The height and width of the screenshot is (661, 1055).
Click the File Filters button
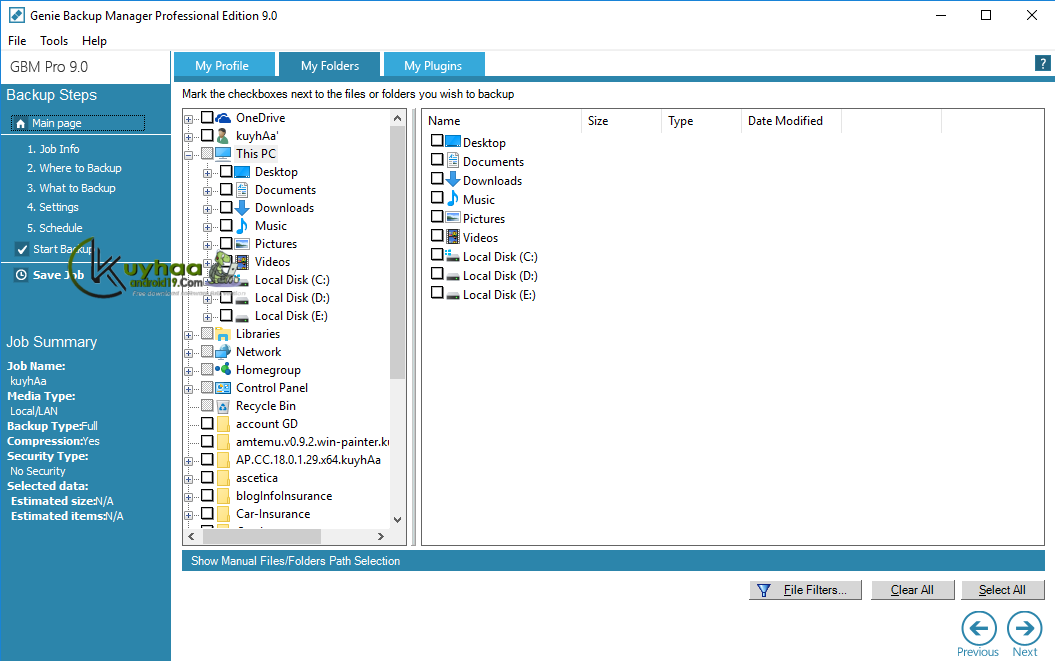pyautogui.click(x=805, y=590)
